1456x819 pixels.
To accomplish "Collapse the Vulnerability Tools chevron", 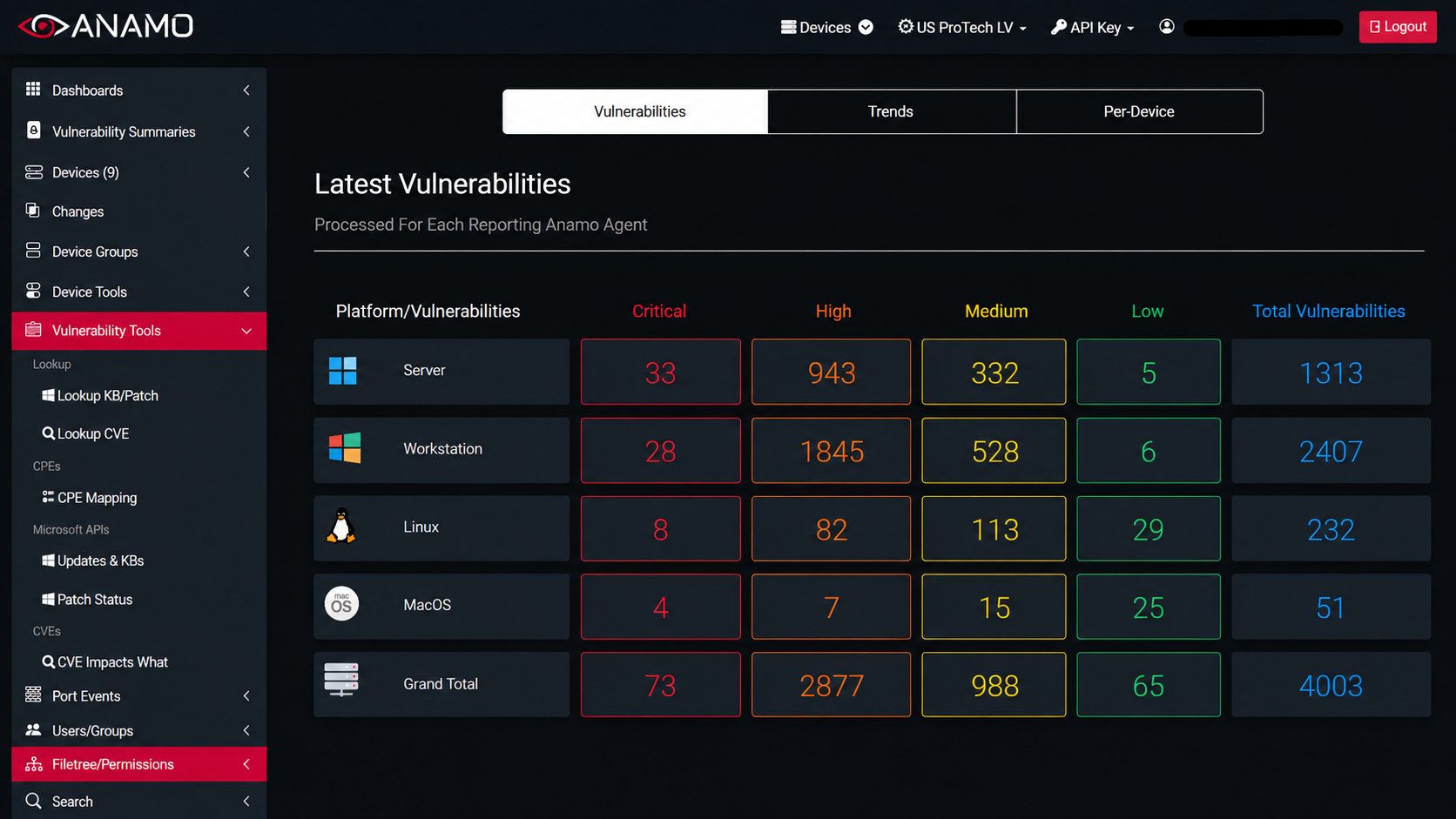I will click(246, 331).
